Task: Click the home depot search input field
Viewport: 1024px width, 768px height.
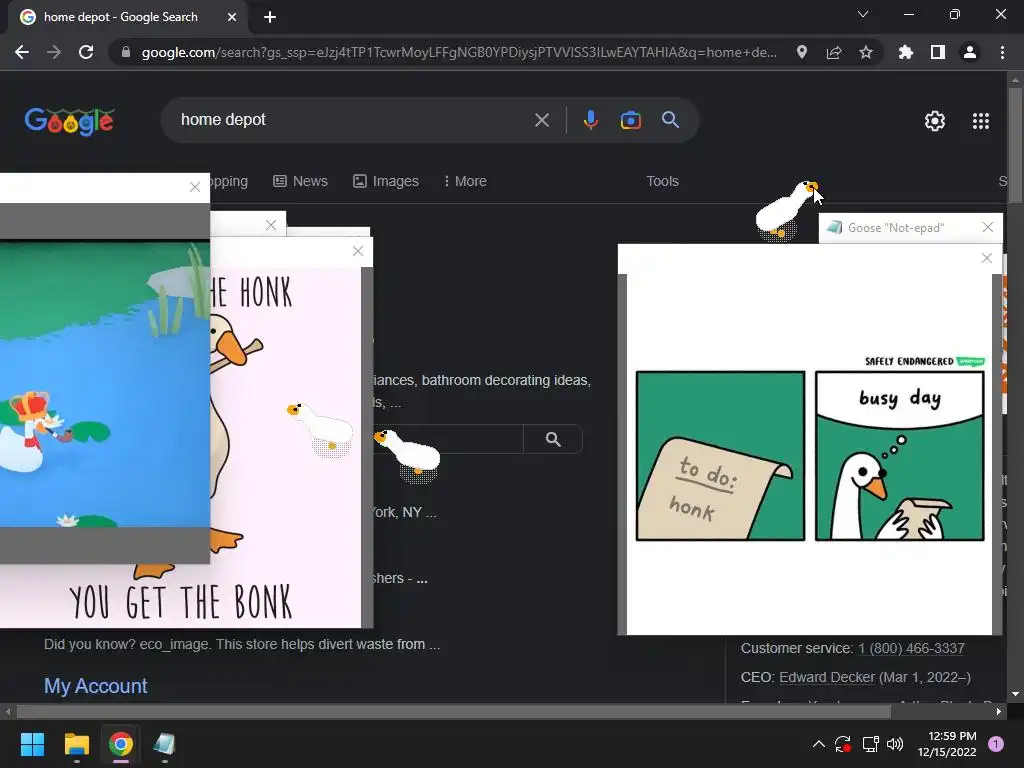Action: (x=353, y=120)
